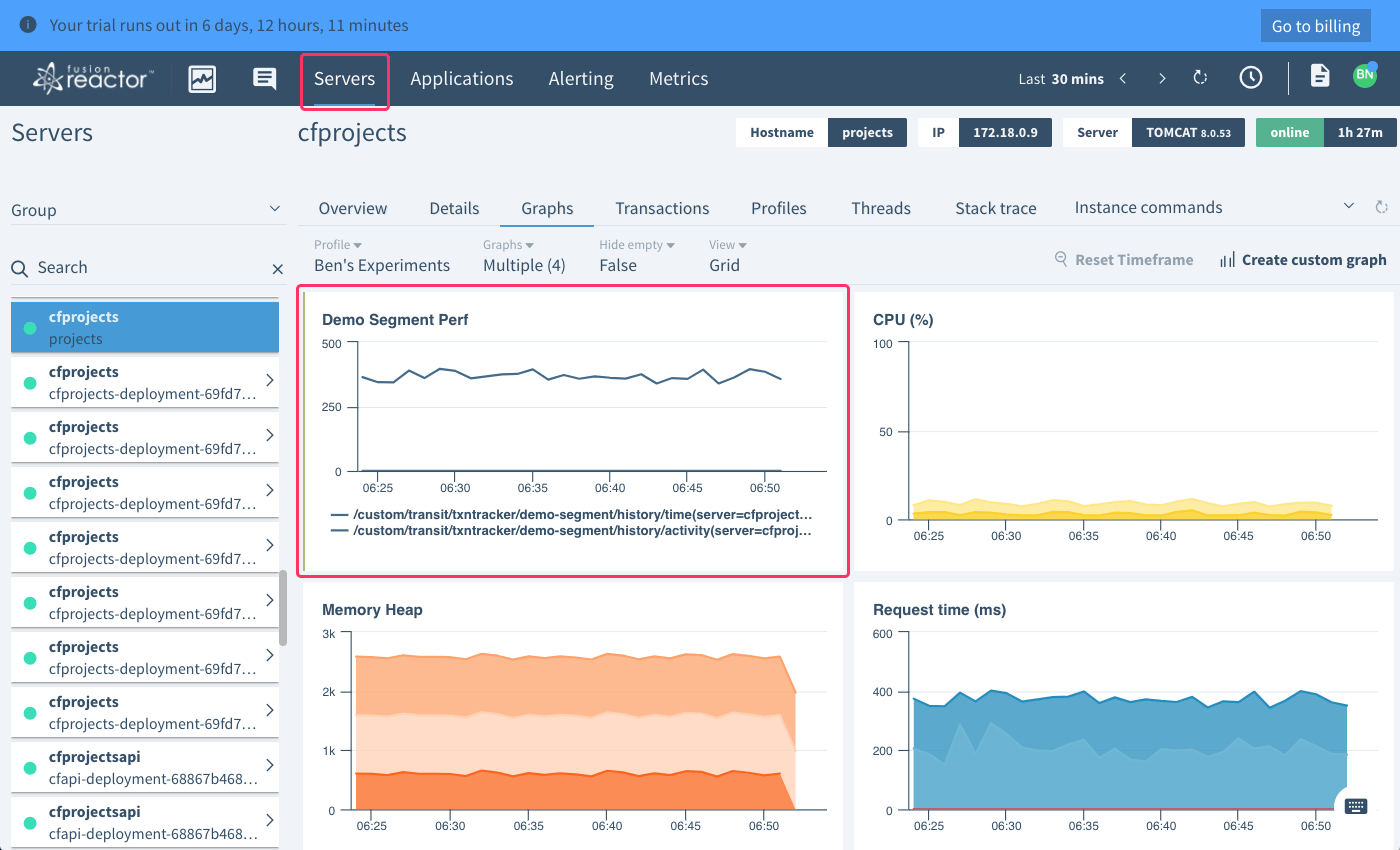
Task: Click the cfprojects page heading
Action: click(x=352, y=133)
